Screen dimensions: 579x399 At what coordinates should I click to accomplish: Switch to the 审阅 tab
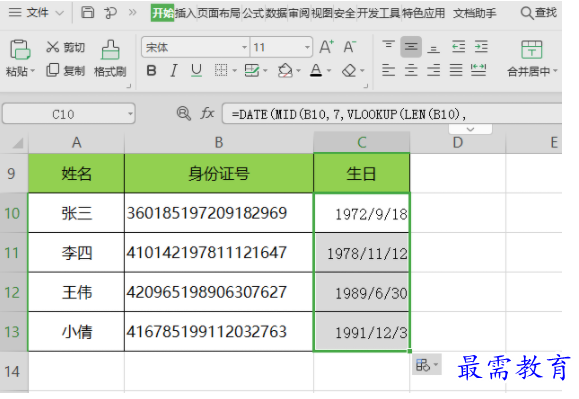[x=299, y=13]
